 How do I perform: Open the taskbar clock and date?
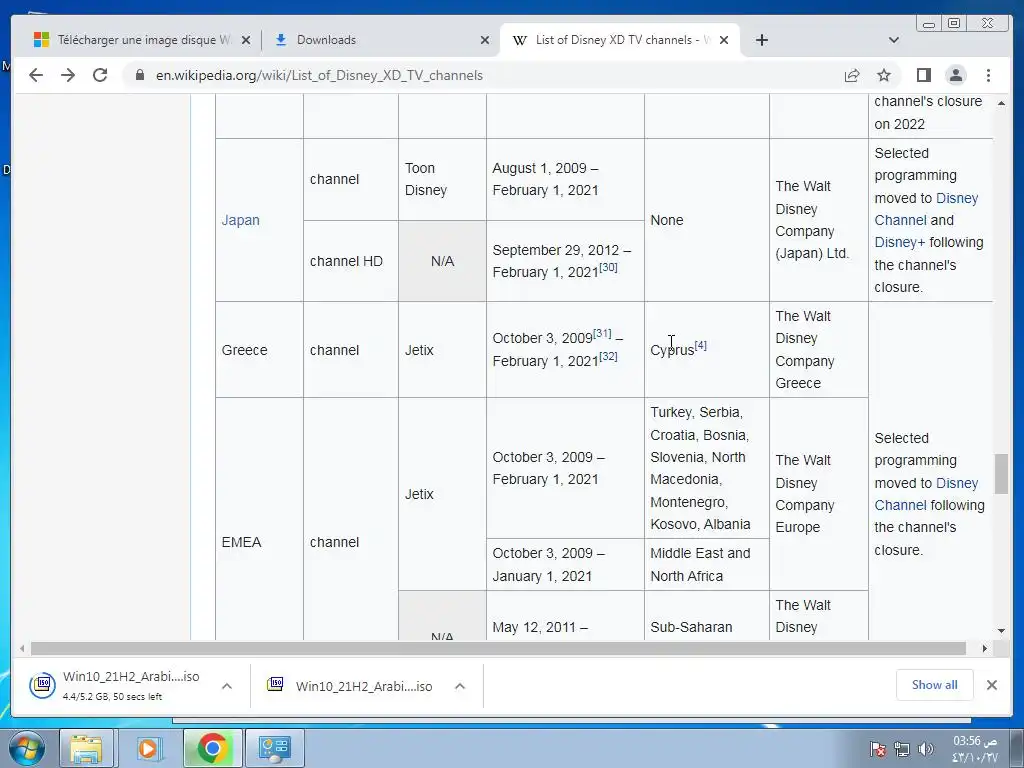tap(975, 749)
